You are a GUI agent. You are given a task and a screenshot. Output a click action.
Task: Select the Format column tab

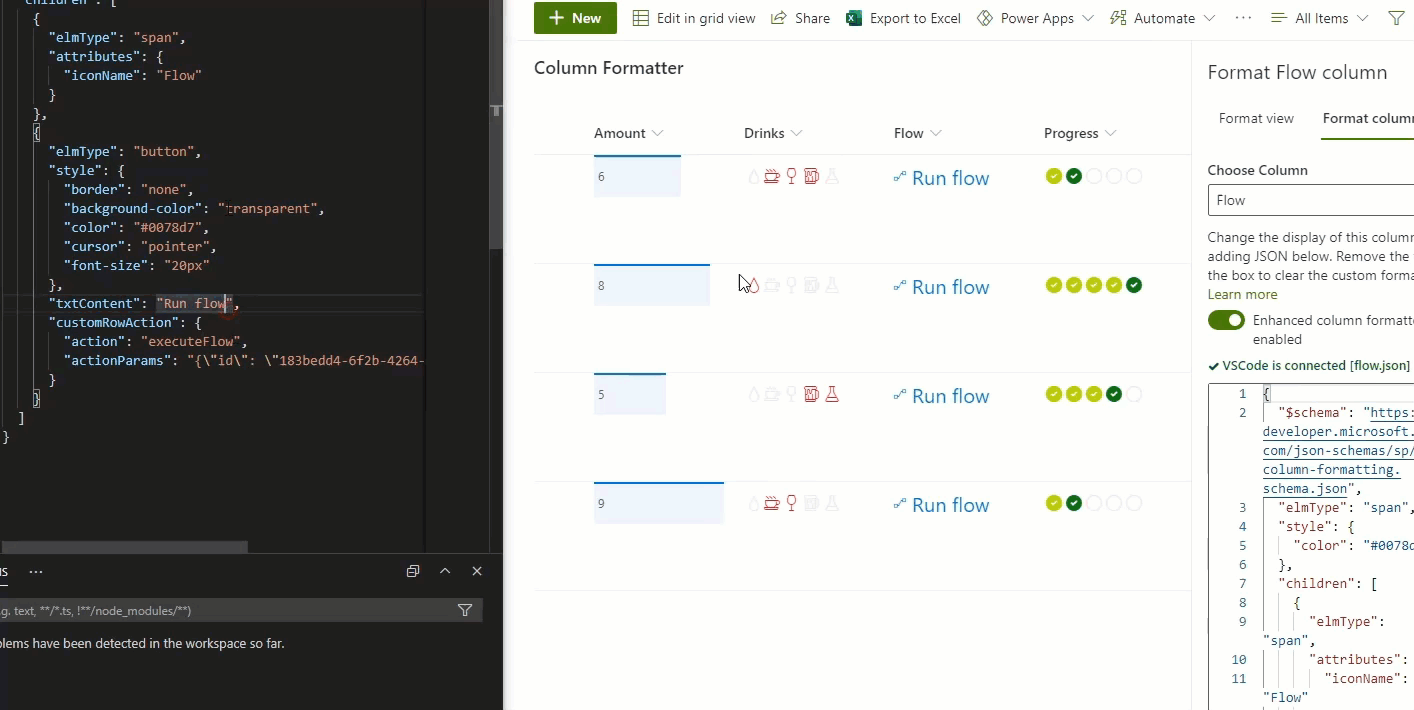coord(1367,118)
